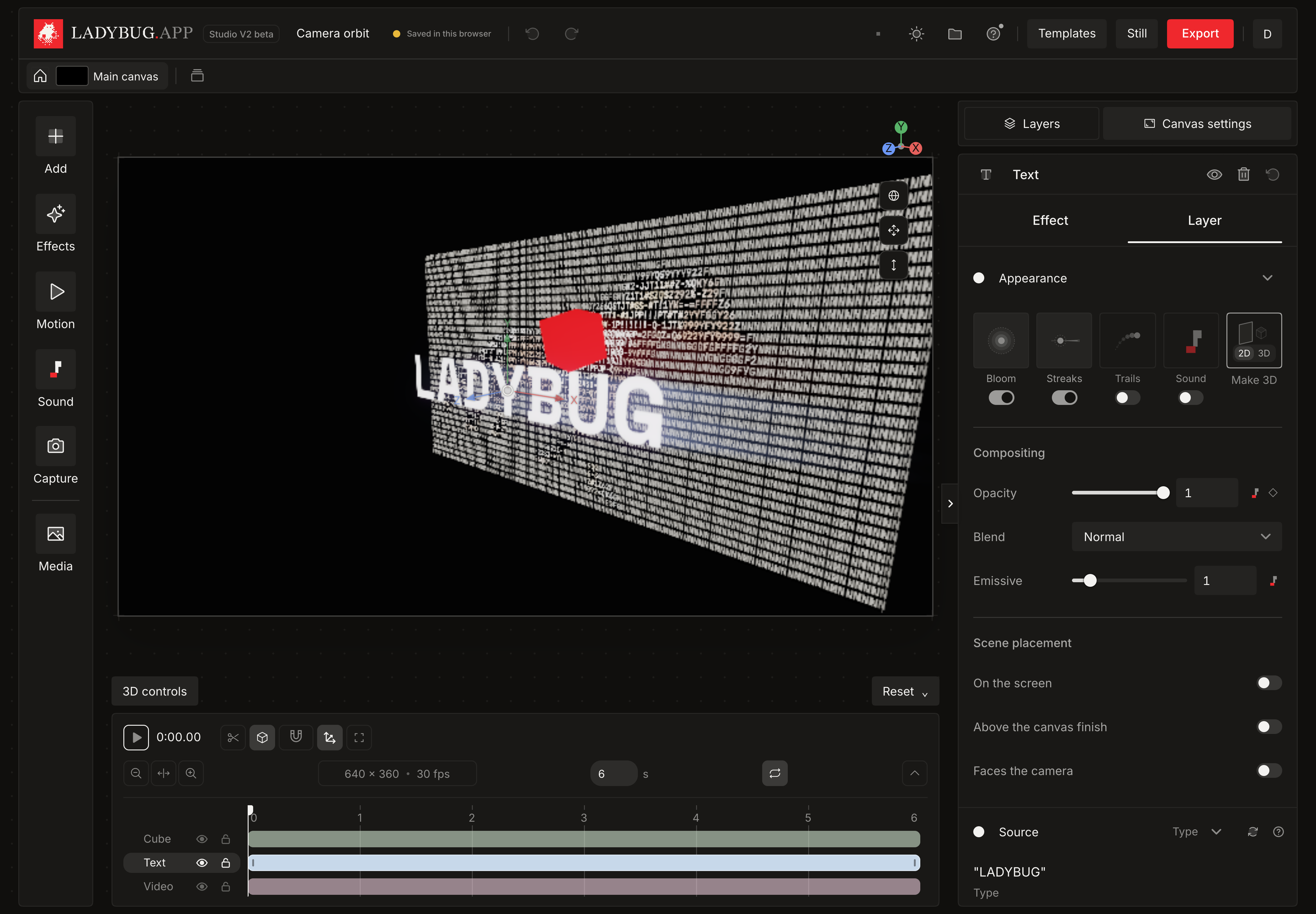
Task: Activate the scissors split tool
Action: coord(233,738)
